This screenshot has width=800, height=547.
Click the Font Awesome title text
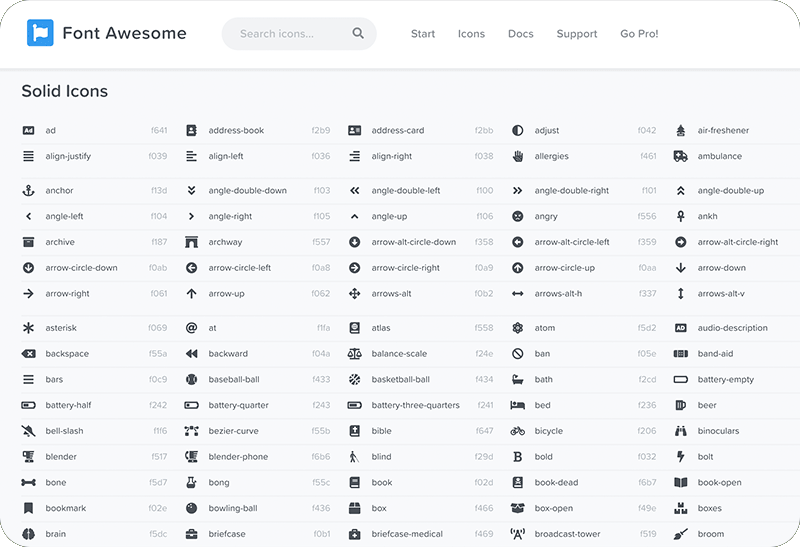tap(124, 33)
